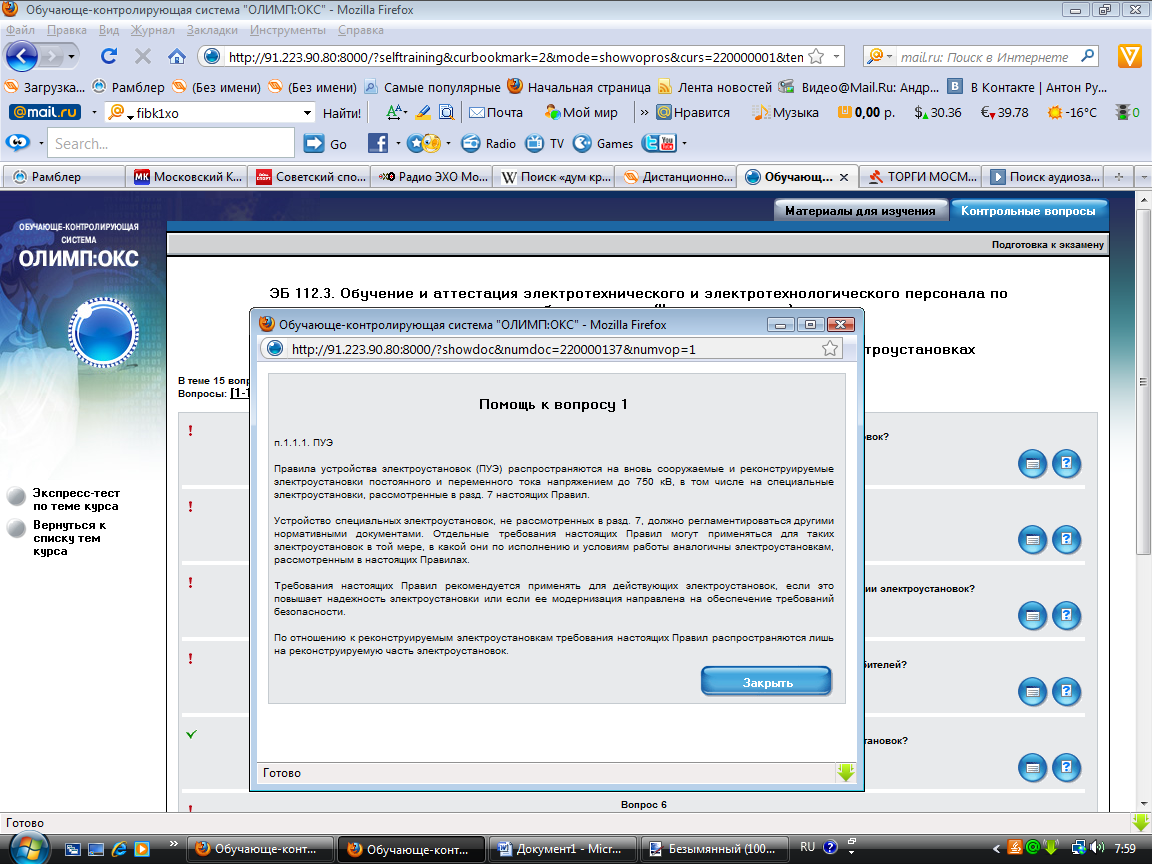Open the Инструменты menu
This screenshot has height=864, width=1152.
287,30
